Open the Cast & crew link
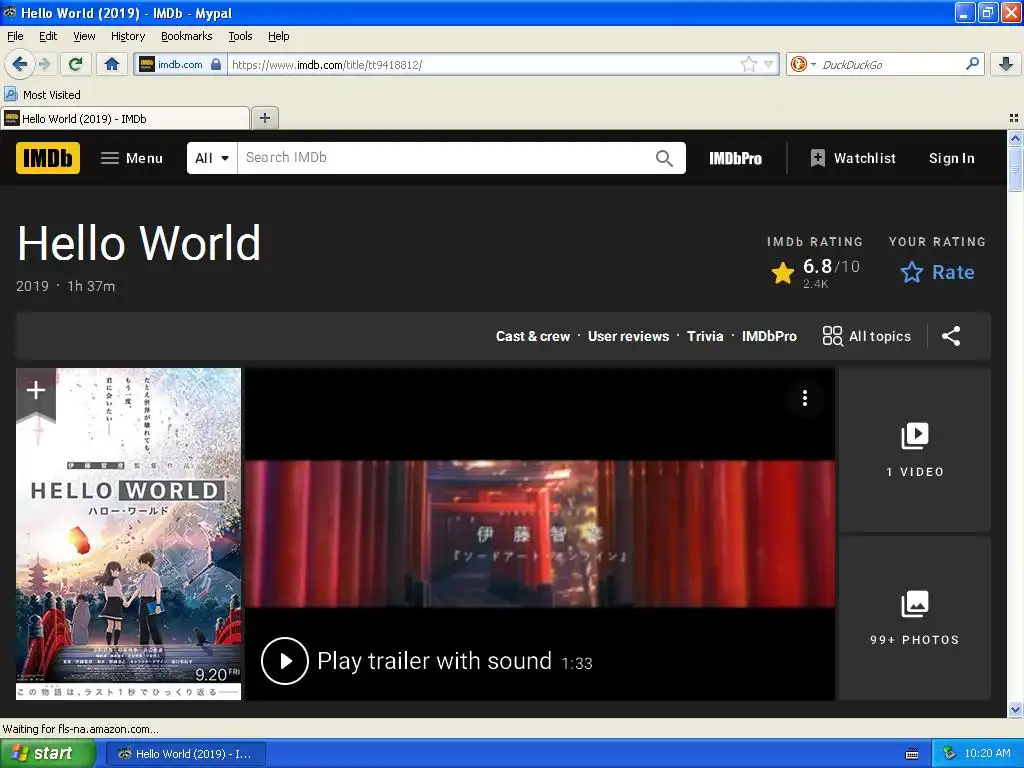 pyautogui.click(x=533, y=336)
